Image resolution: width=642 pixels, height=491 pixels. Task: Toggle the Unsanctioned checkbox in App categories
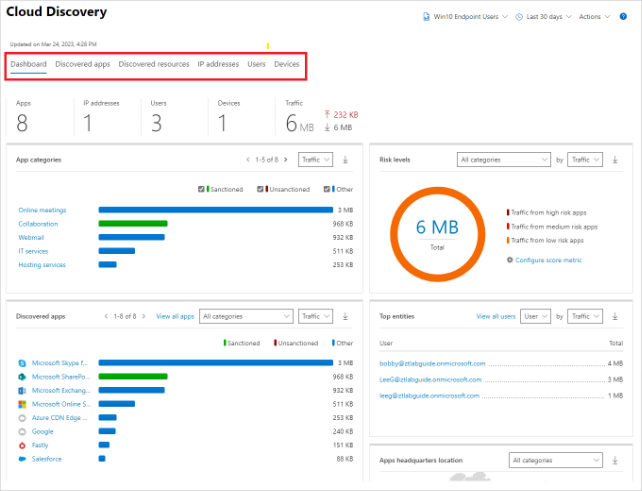pyautogui.click(x=260, y=189)
